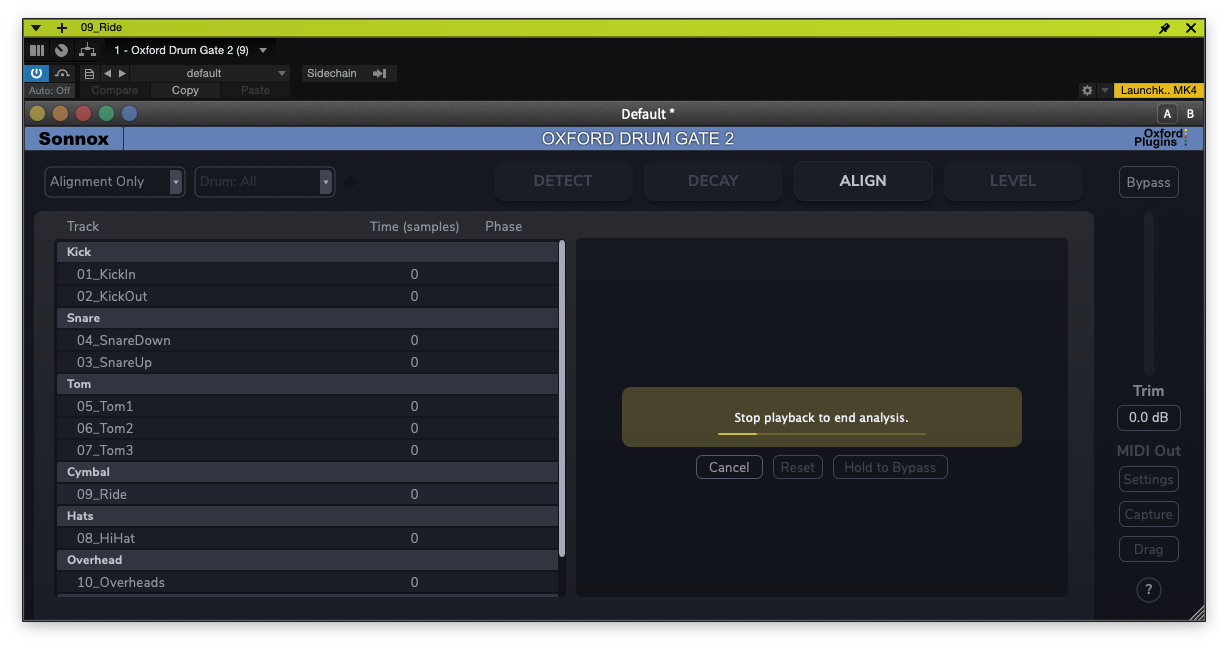Cancel the alignment analysis

[x=729, y=467]
